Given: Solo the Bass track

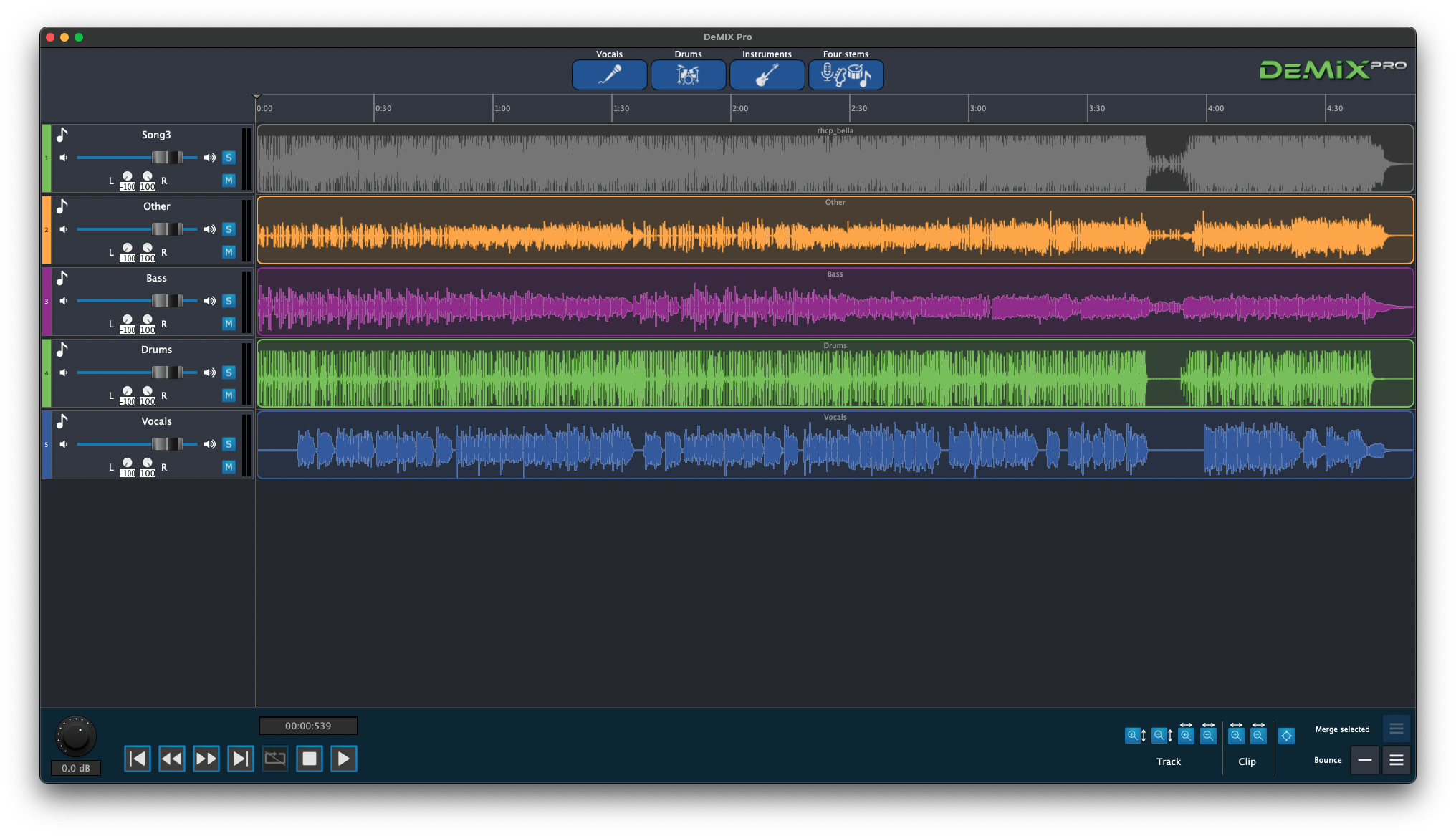Looking at the screenshot, I should [x=229, y=301].
